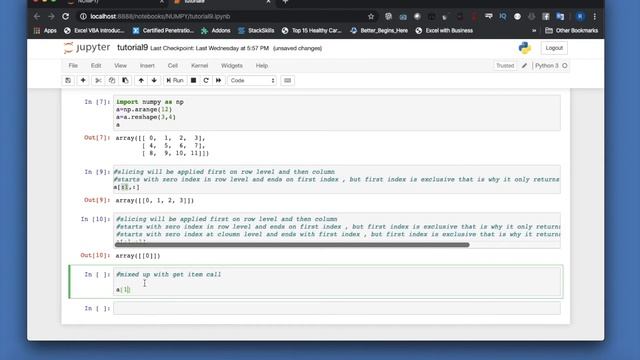Image resolution: width=640 pixels, height=360 pixels.
Task: Open the Apps bookmark shortcut
Action: pos(45,31)
